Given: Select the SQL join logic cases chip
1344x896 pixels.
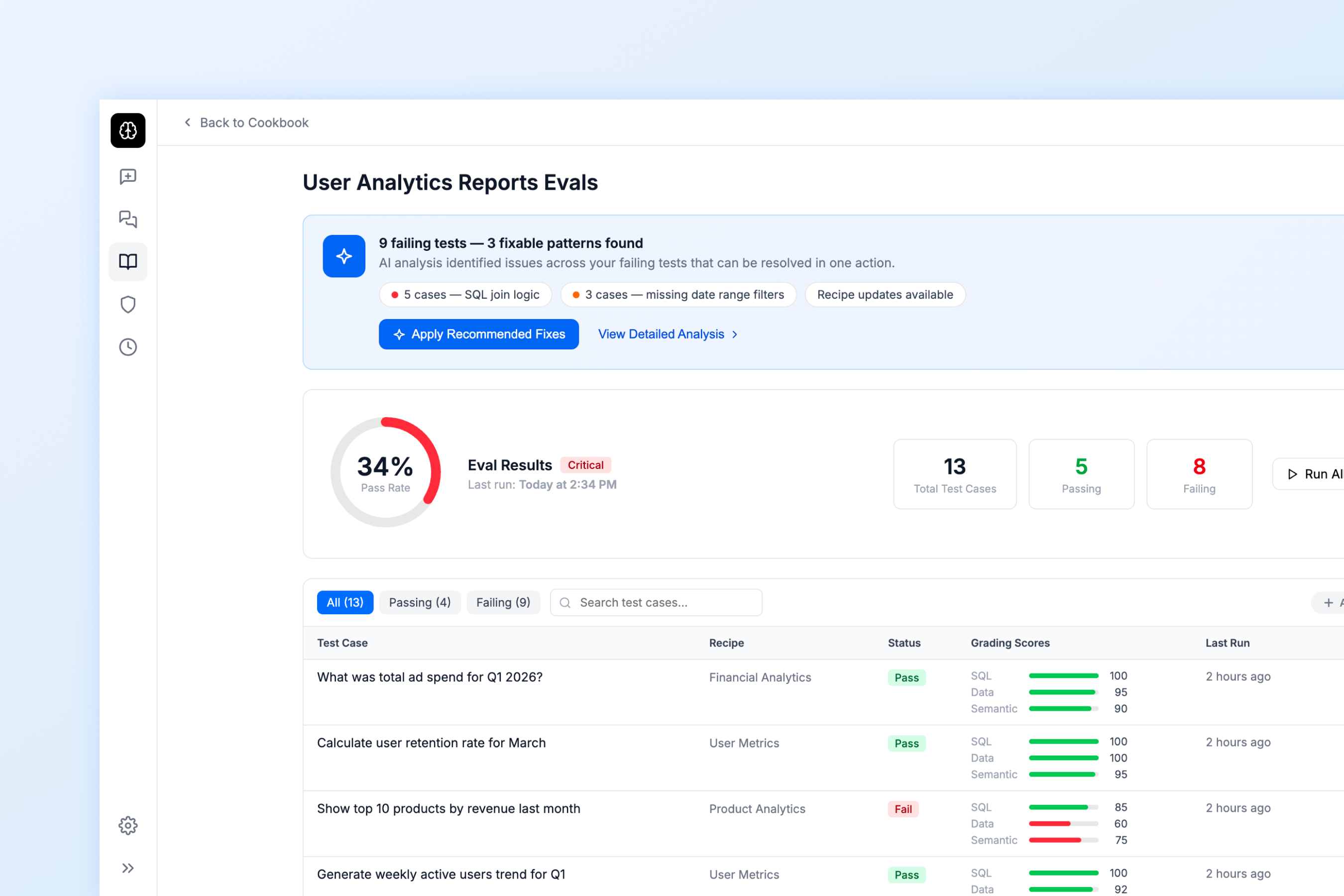Looking at the screenshot, I should [466, 295].
